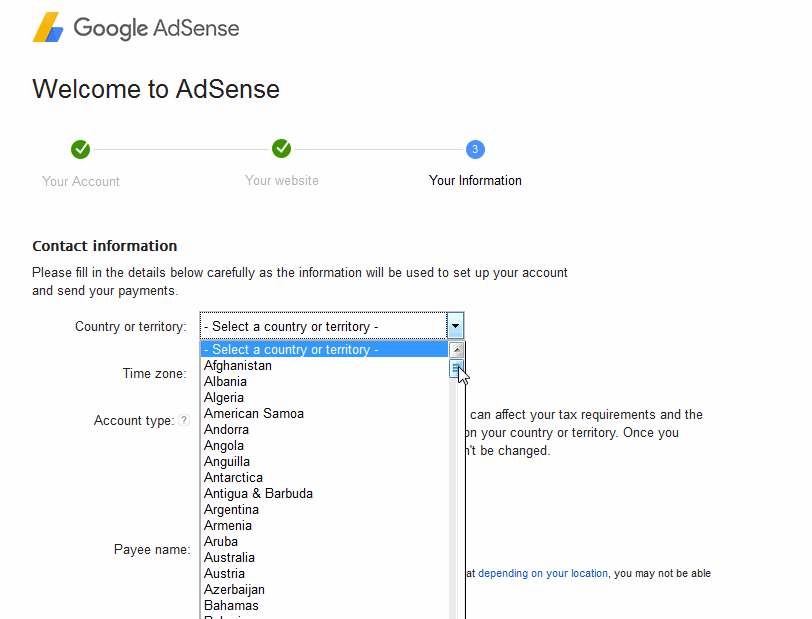Click the 'Contact information' heading
This screenshot has height=619, width=812.
point(105,246)
